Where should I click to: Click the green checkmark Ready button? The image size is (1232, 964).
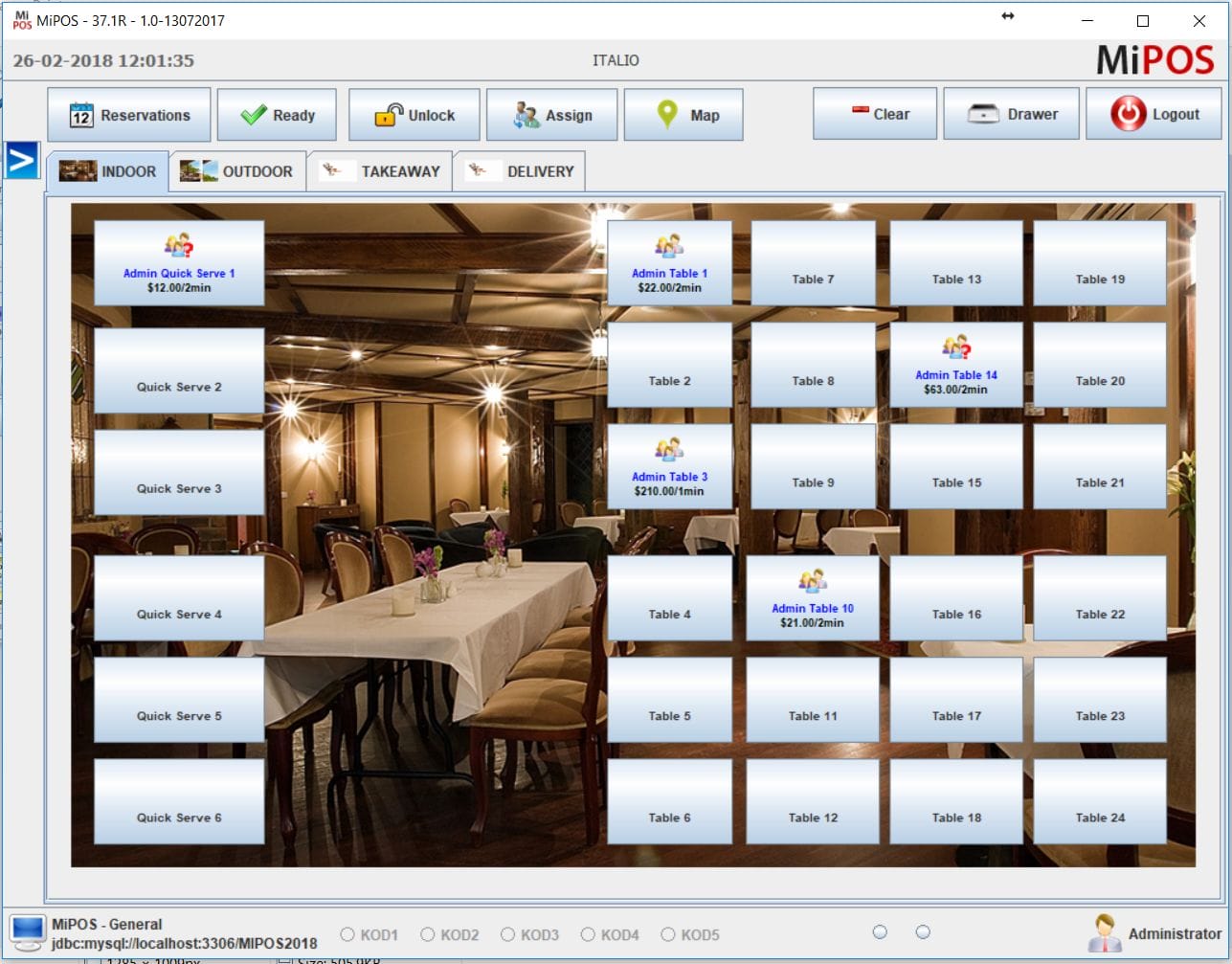[277, 115]
